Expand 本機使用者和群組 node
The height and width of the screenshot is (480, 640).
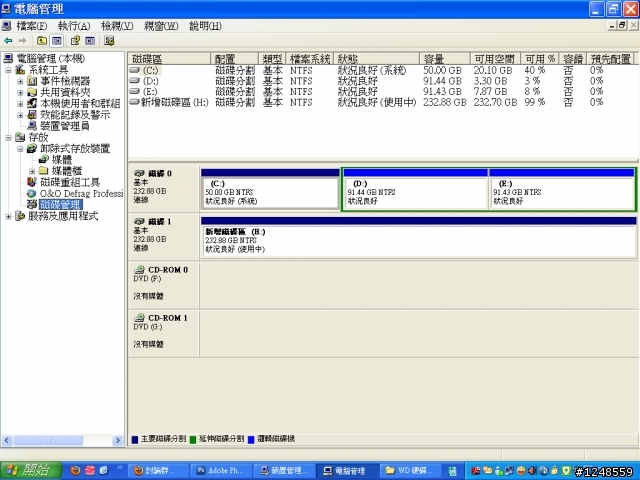(x=20, y=104)
